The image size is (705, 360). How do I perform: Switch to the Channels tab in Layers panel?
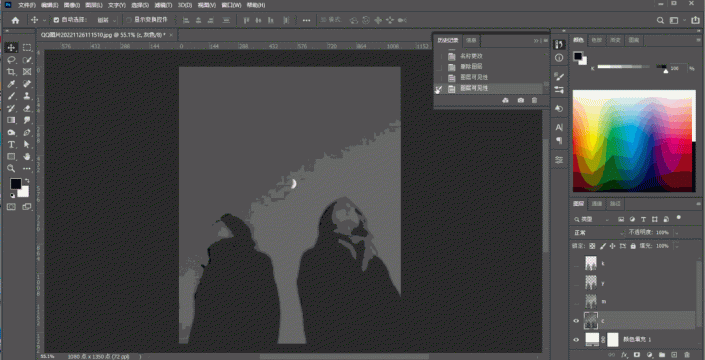597,204
